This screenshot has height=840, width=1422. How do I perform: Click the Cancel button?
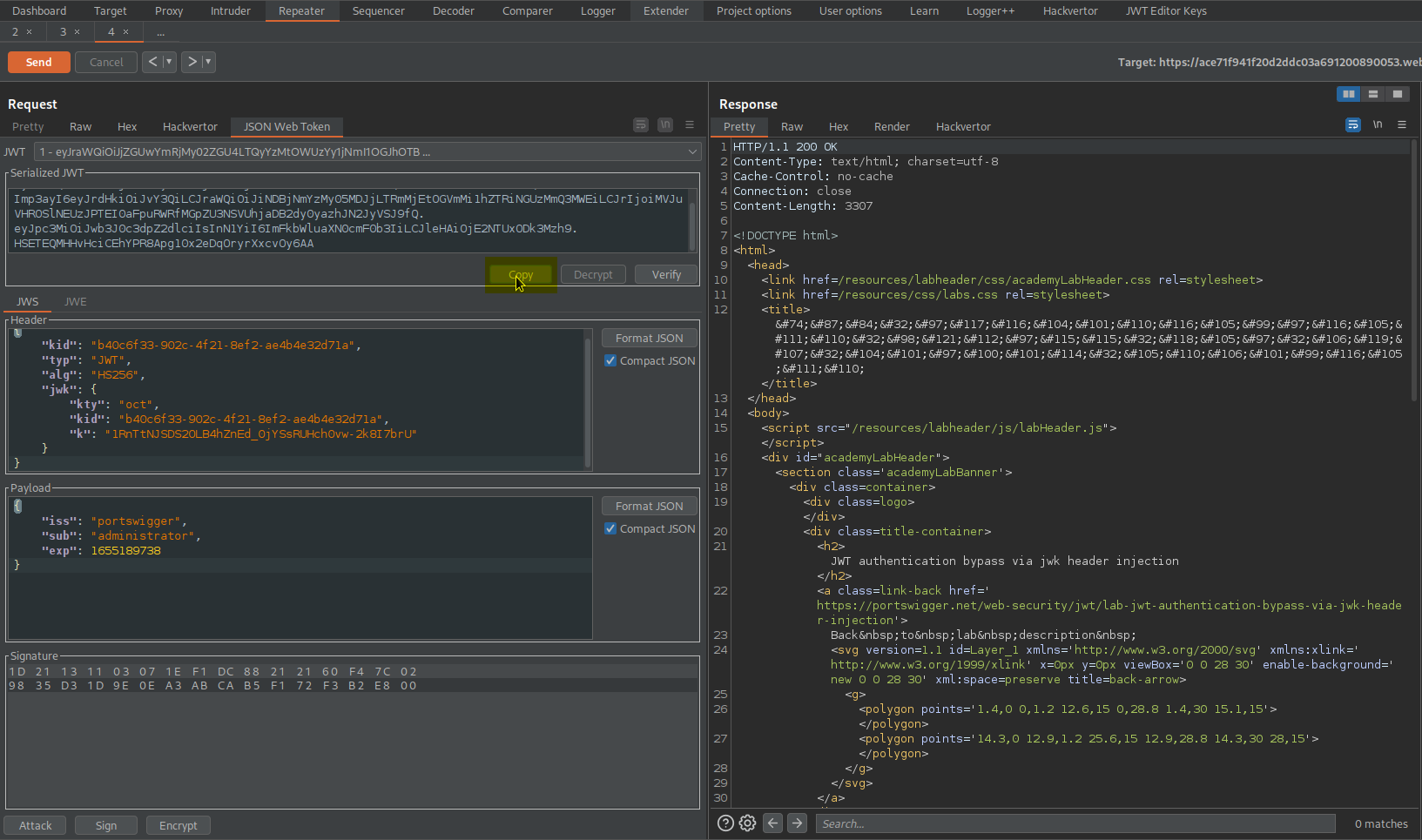point(106,62)
